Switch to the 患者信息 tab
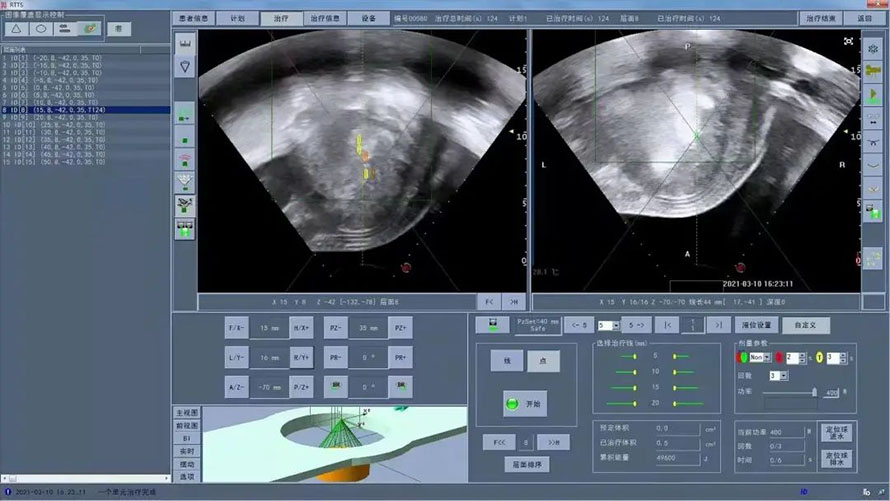The image size is (890, 501). pos(193,18)
